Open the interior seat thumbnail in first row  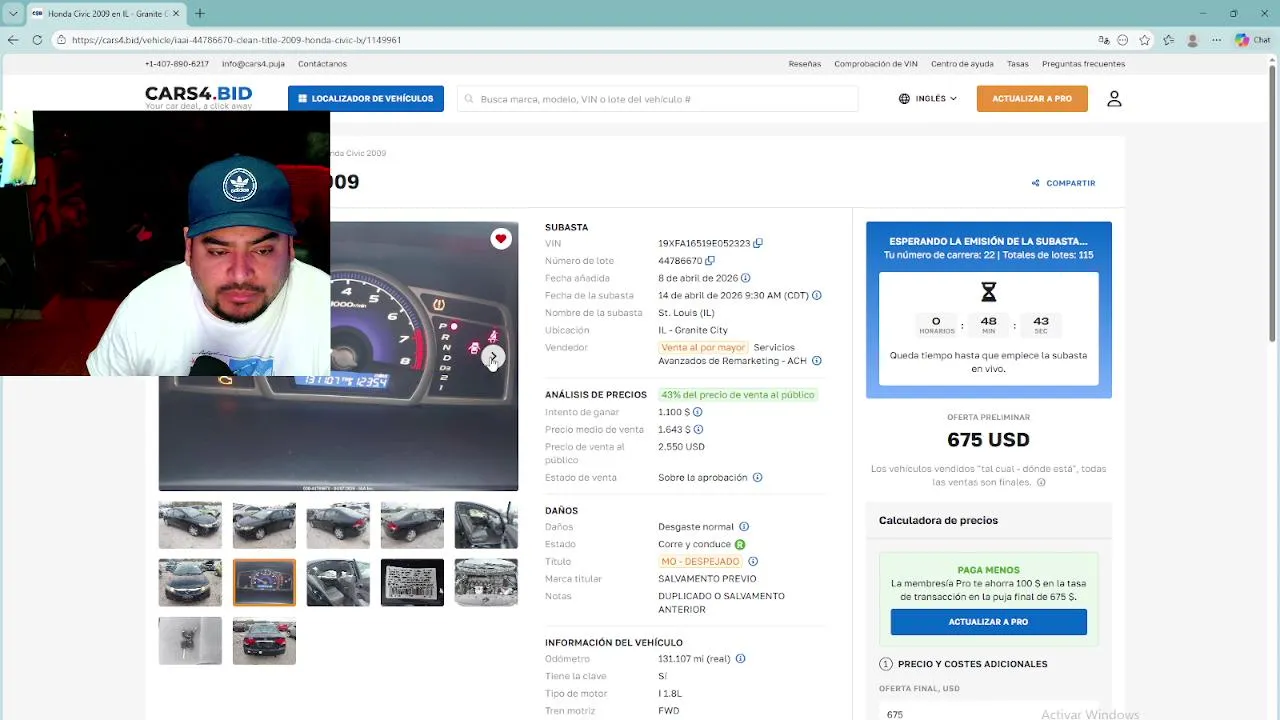point(486,525)
